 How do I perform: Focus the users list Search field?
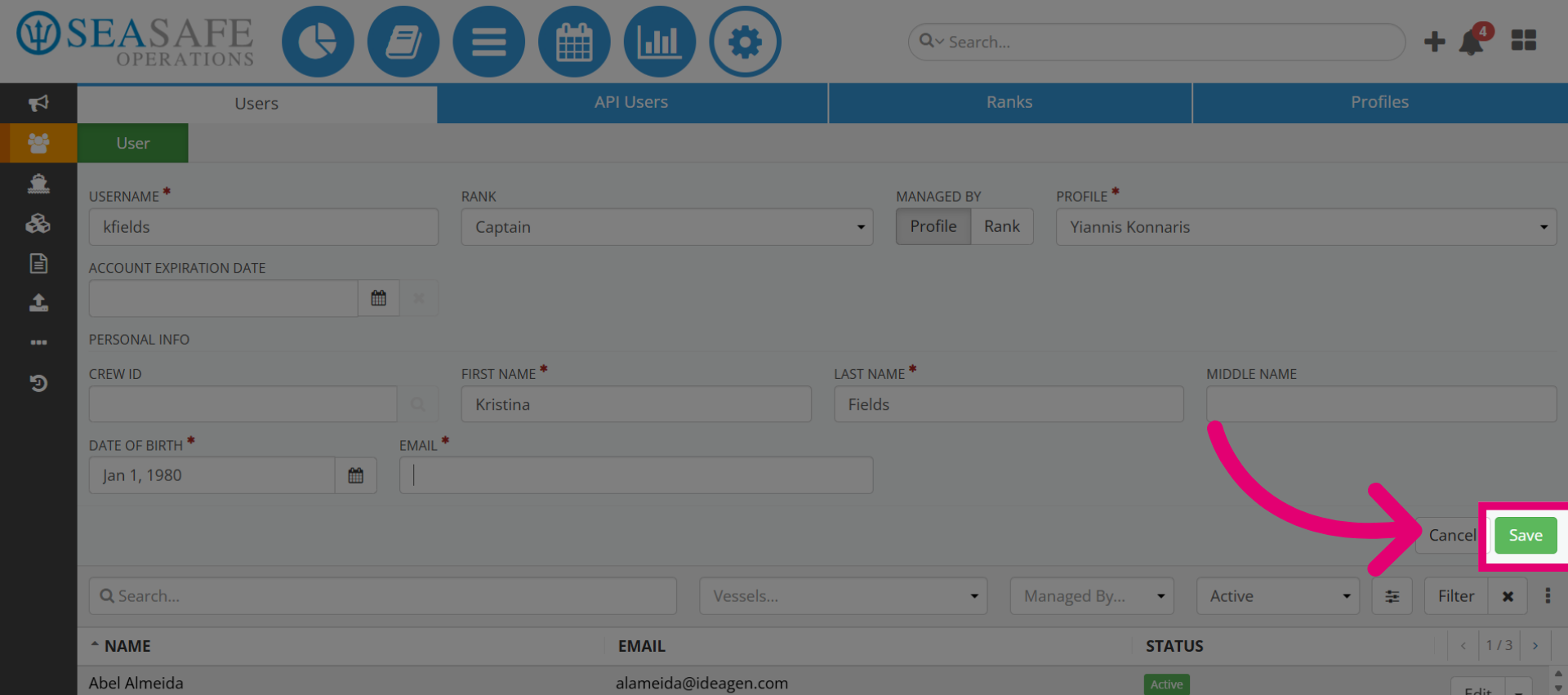pyautogui.click(x=383, y=596)
